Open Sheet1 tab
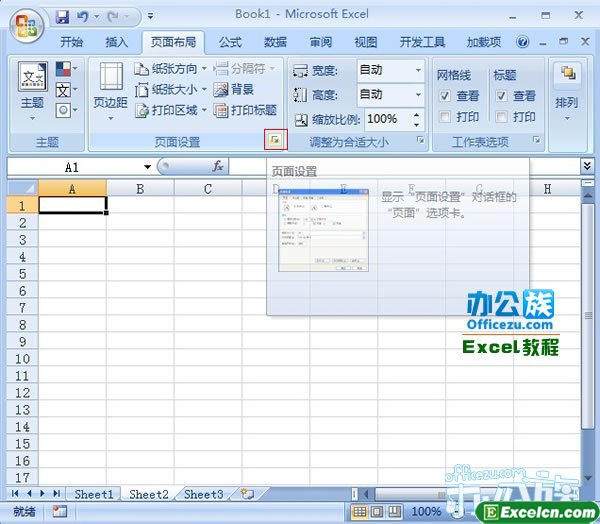Viewport: 600px width, 524px height. click(x=94, y=494)
